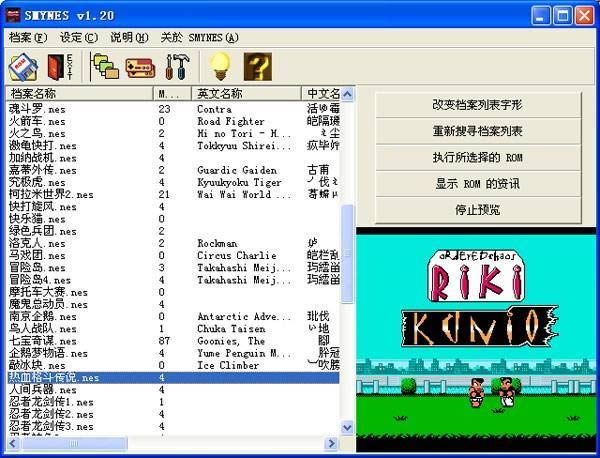Sort by the 英文名称 column header

pos(246,93)
